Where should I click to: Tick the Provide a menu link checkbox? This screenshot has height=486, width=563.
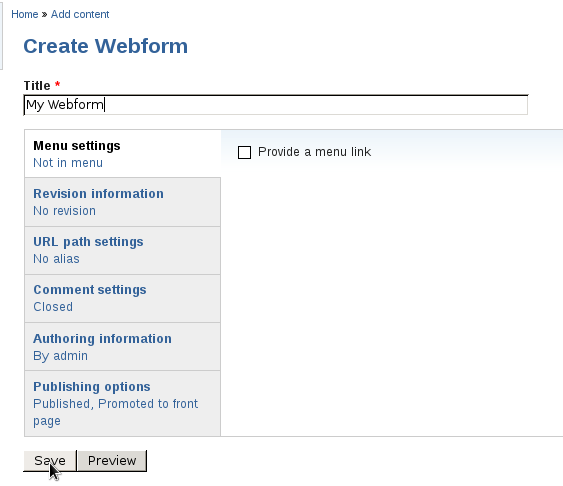244,152
